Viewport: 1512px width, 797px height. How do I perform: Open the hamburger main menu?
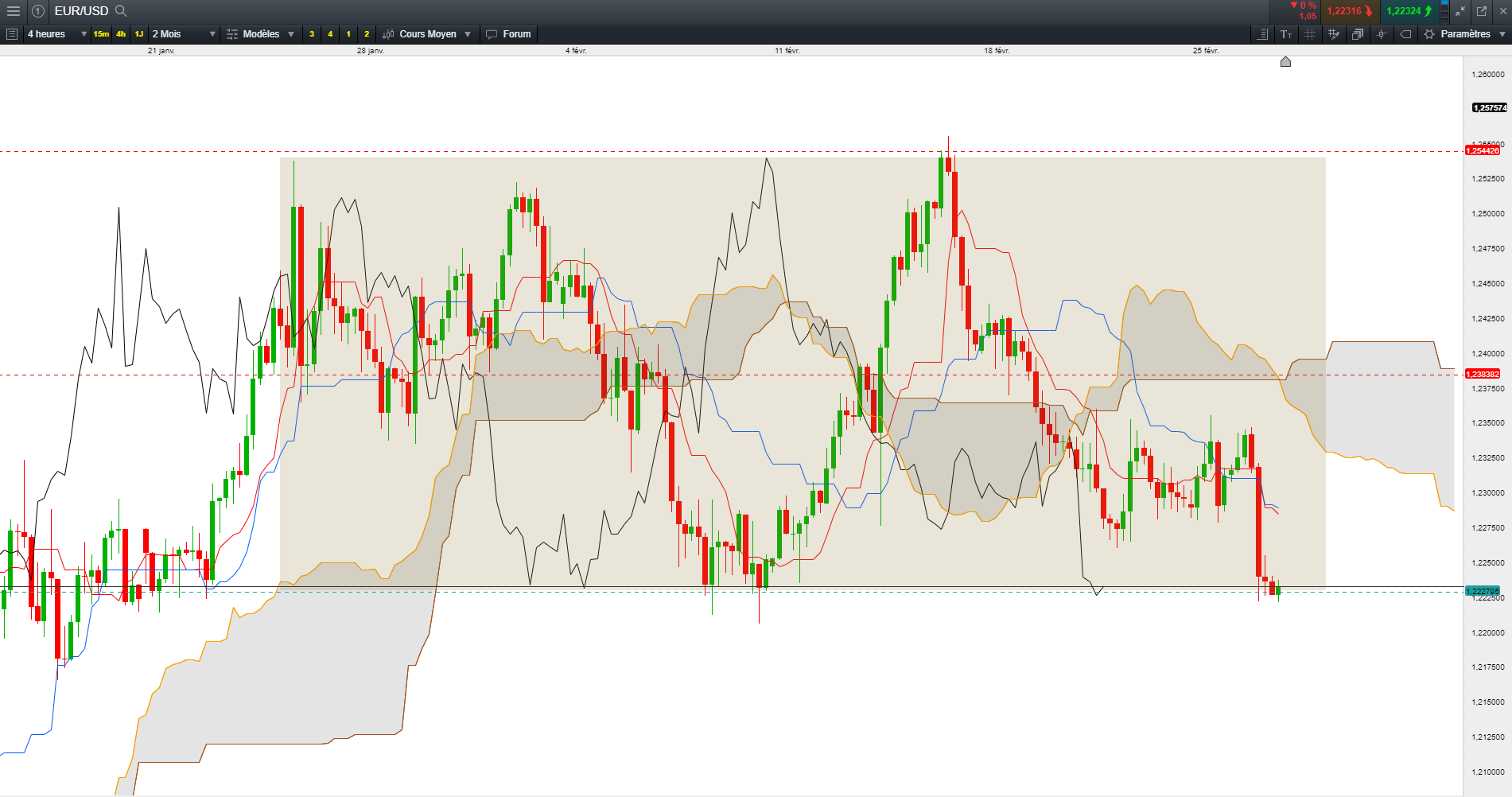click(13, 11)
